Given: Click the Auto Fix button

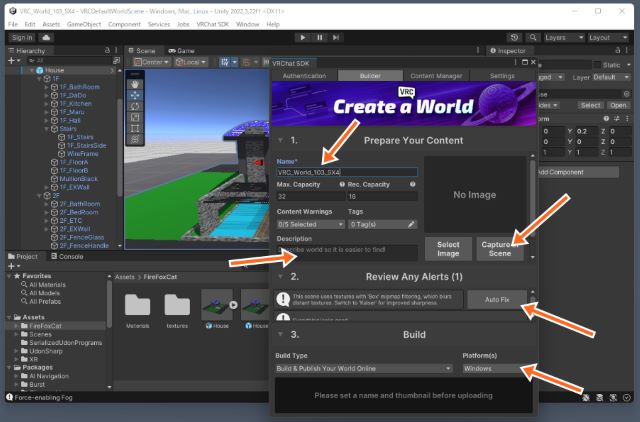Looking at the screenshot, I should pyautogui.click(x=497, y=300).
